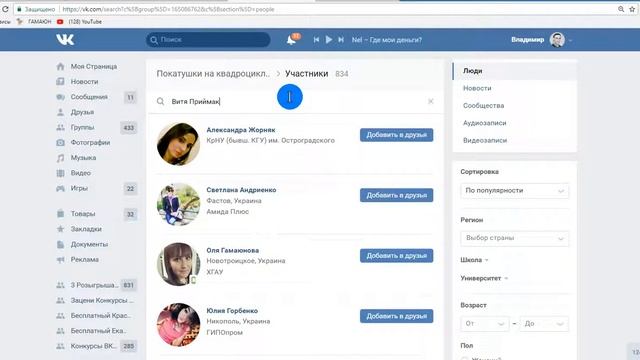640x360 pixels.
Task: Open the Выбор страны region dropdown
Action: click(x=514, y=238)
